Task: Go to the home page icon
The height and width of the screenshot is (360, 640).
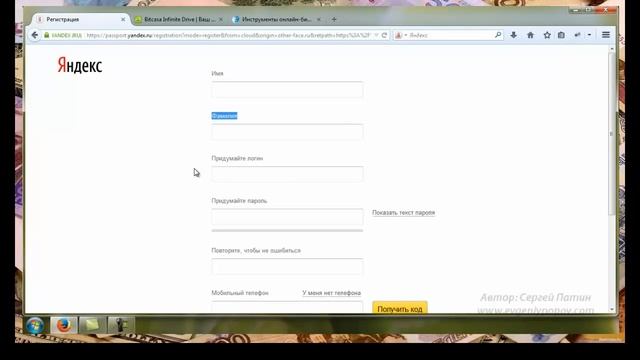Action: point(530,35)
